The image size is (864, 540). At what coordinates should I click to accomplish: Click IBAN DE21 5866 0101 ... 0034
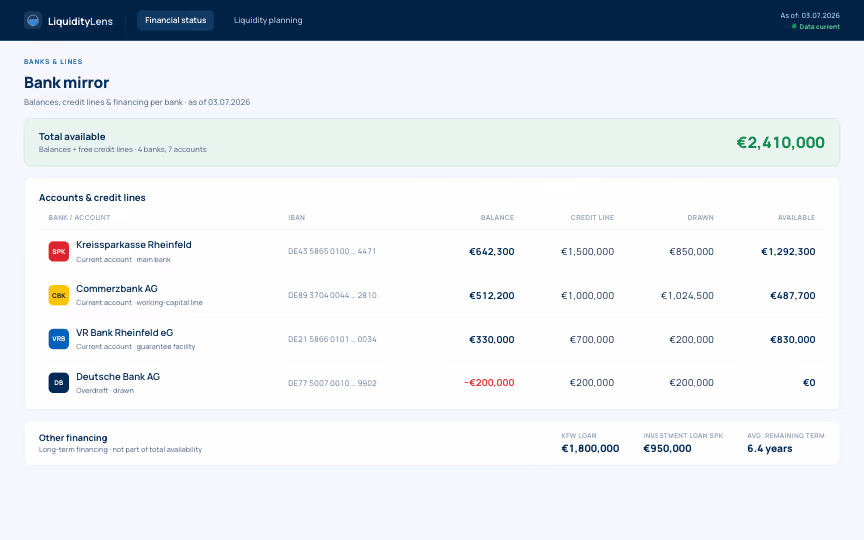point(332,339)
